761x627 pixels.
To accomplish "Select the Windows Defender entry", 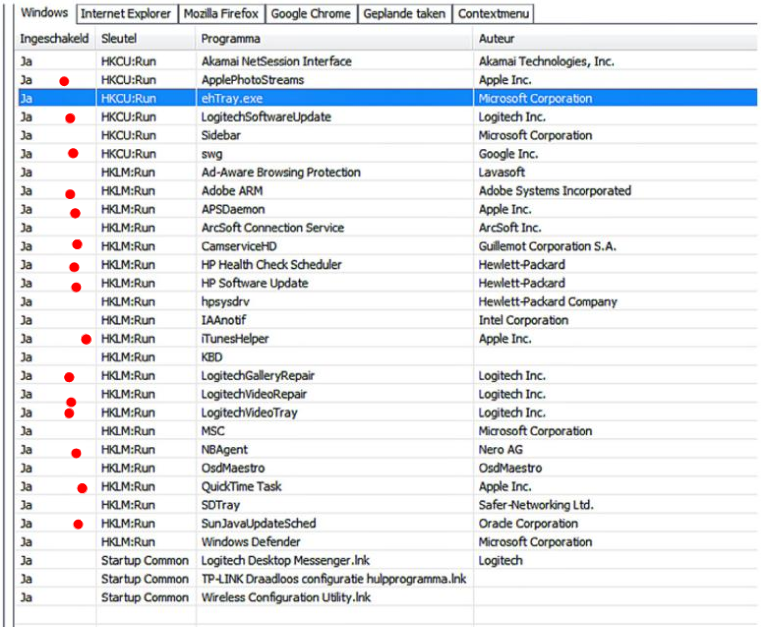I will (x=388, y=542).
